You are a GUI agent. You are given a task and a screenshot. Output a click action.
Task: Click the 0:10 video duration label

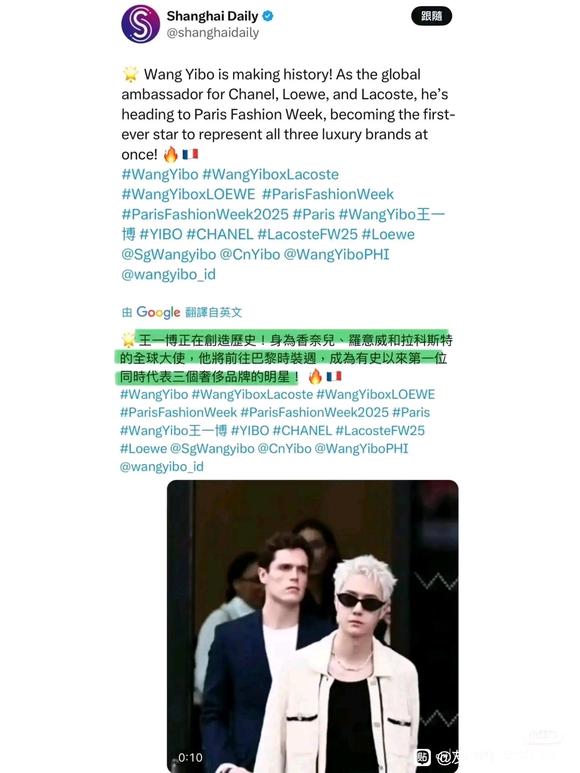coord(190,757)
